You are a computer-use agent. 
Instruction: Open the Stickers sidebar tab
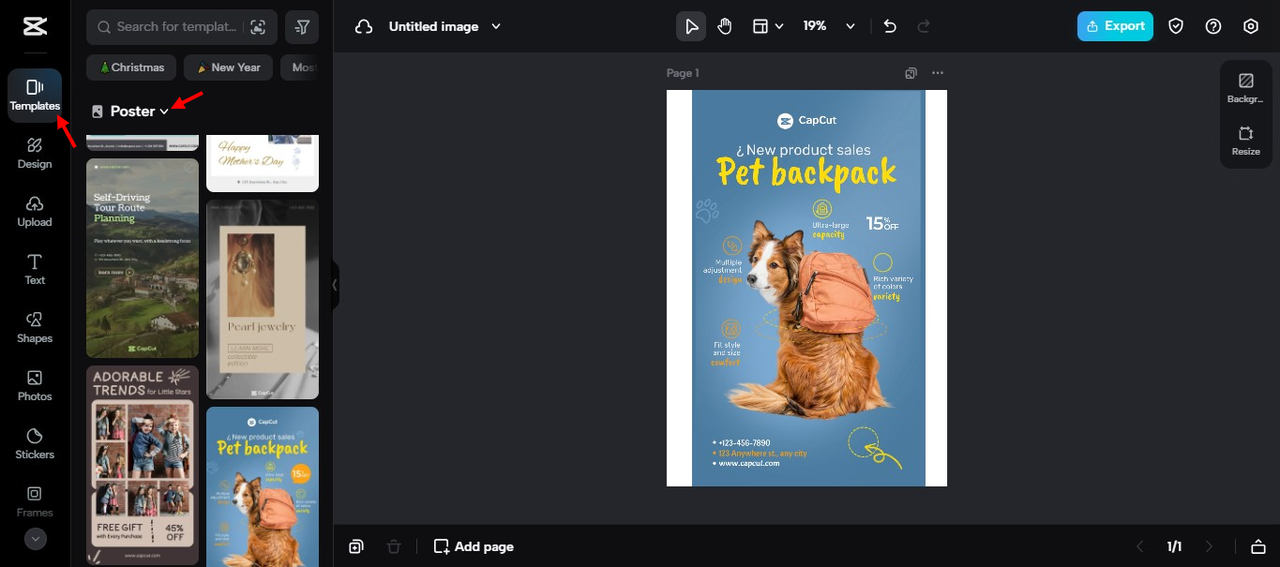[35, 443]
